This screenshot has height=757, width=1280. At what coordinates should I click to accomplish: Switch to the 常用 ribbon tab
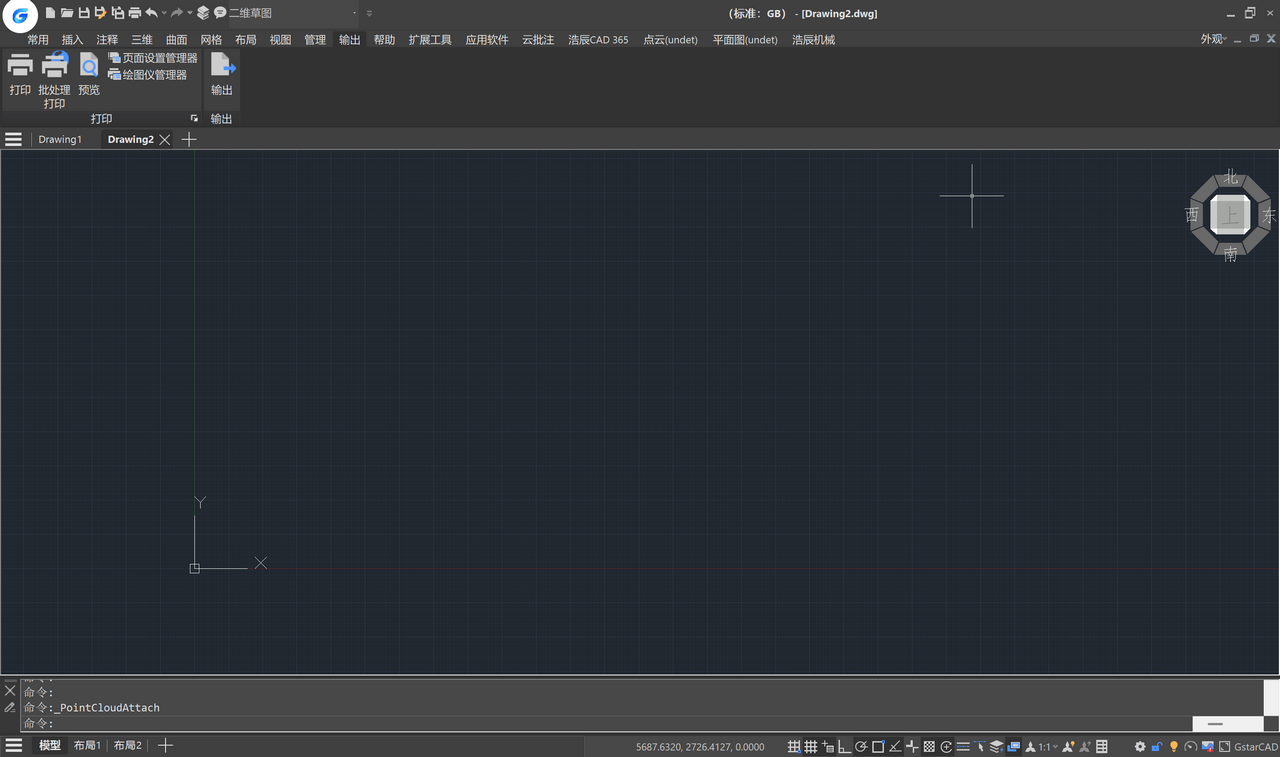(38, 40)
